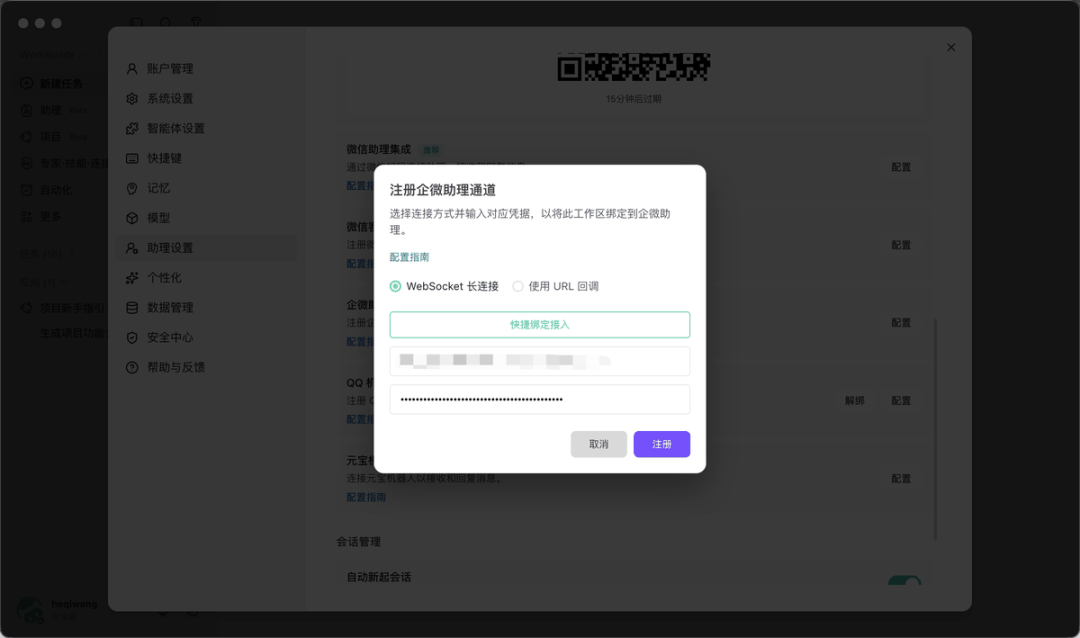This screenshot has width=1080, height=638.
Task: Focus the blurred bot ID input field
Action: click(539, 361)
